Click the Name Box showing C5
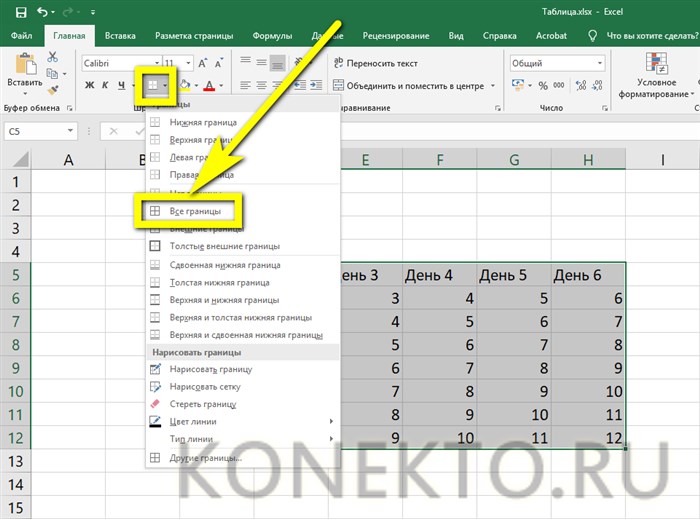The height and width of the screenshot is (519, 700). pos(35,131)
